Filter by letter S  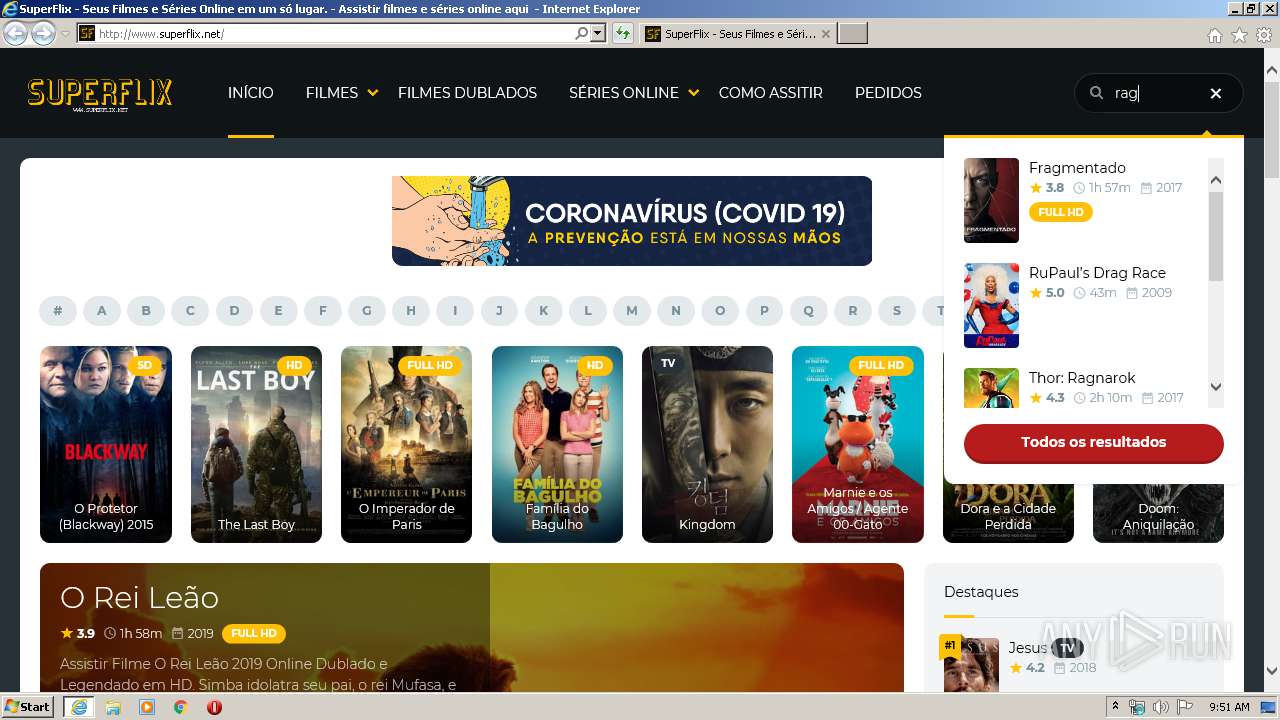pos(897,311)
